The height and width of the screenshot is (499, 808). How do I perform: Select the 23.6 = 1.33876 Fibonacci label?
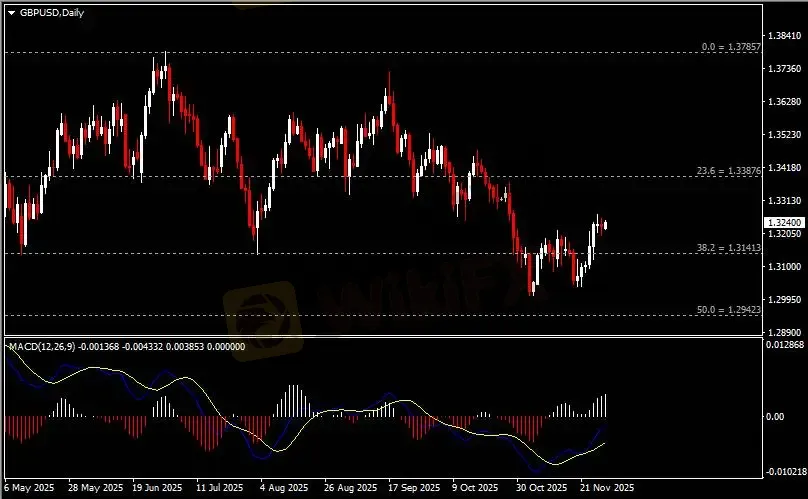coord(729,171)
